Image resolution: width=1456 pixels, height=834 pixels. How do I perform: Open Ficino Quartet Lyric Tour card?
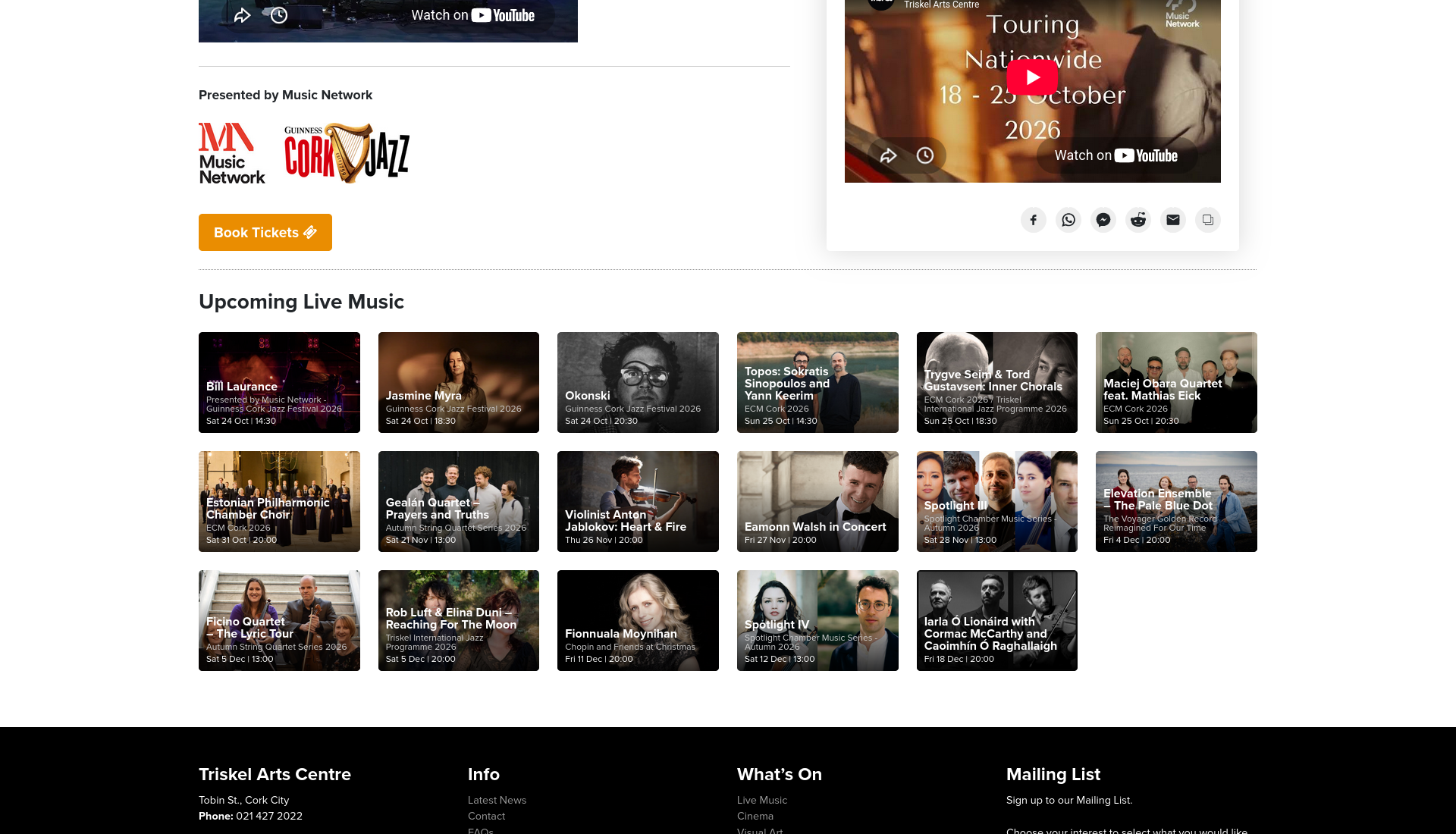click(279, 620)
